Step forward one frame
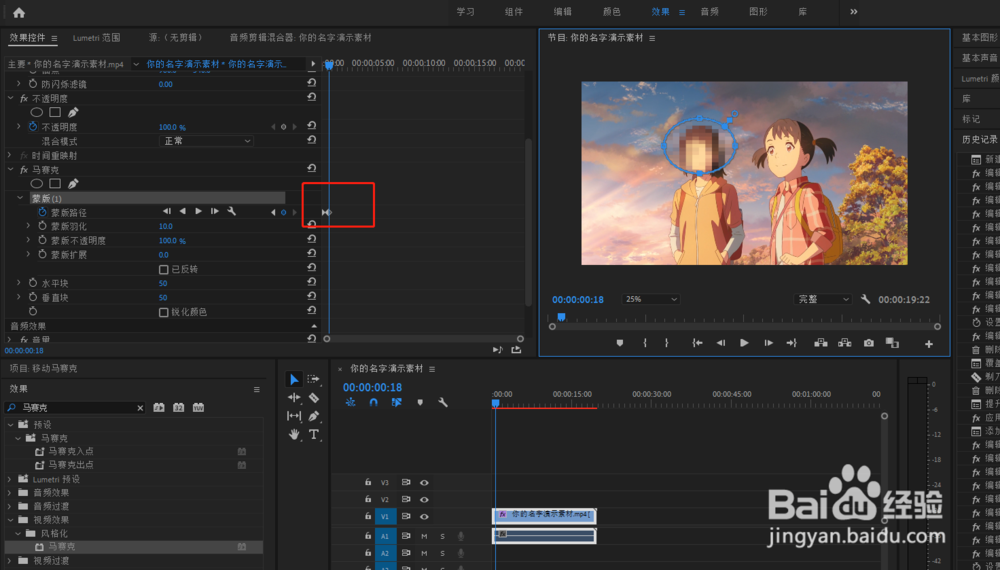This screenshot has width=1000, height=570. (768, 343)
